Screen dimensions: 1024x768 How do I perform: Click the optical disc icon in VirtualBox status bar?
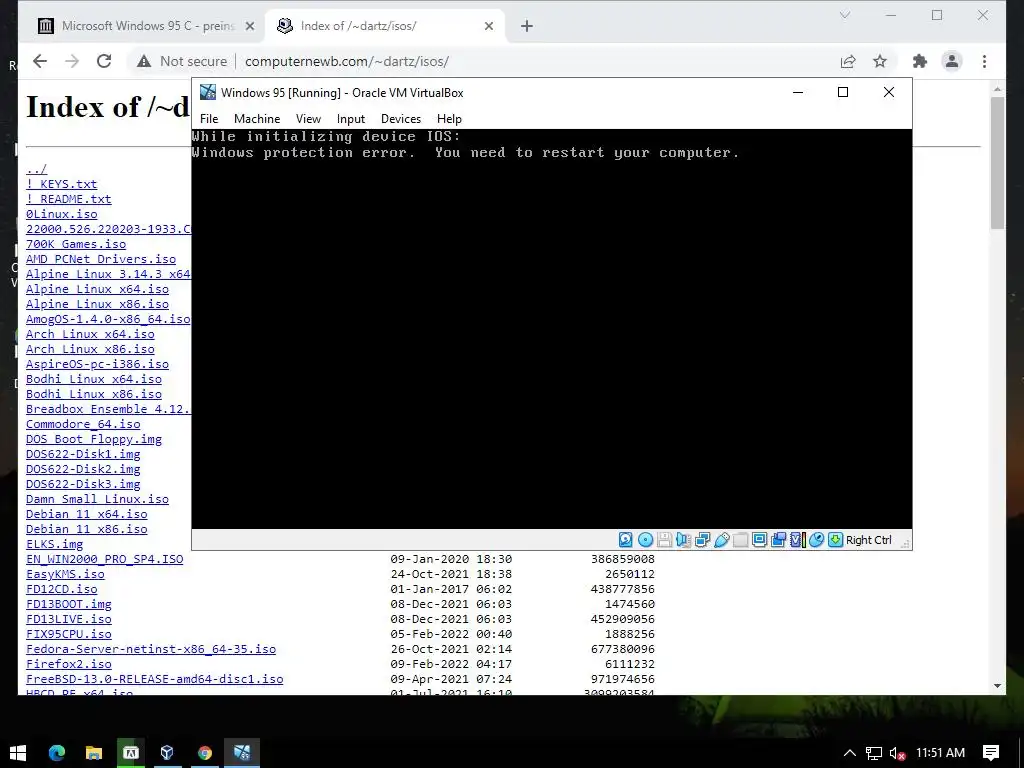click(645, 539)
